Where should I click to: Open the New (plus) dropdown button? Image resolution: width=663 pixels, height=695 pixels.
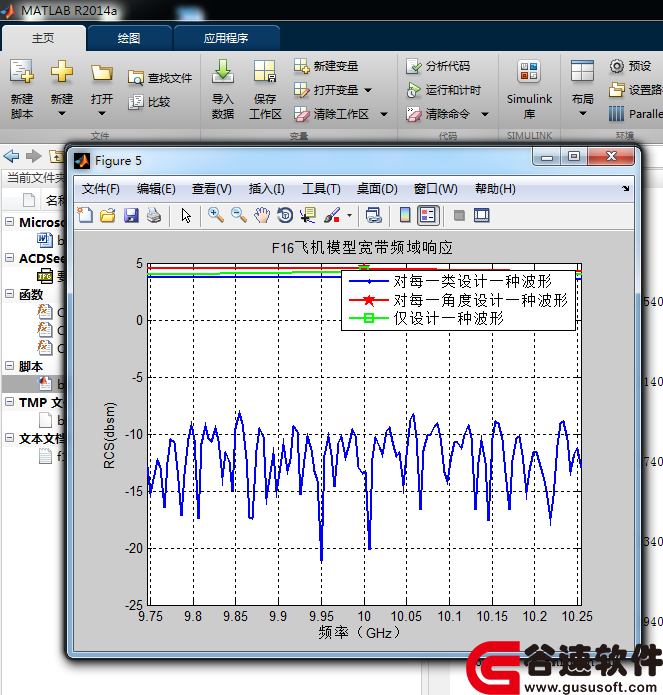coord(61,89)
